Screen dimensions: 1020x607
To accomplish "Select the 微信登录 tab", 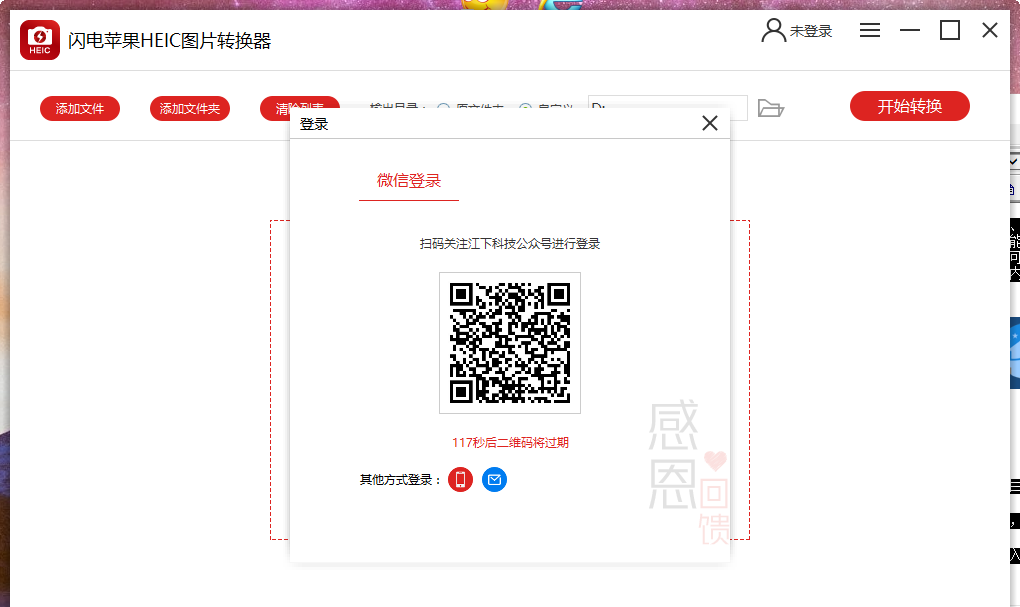I will click(409, 181).
